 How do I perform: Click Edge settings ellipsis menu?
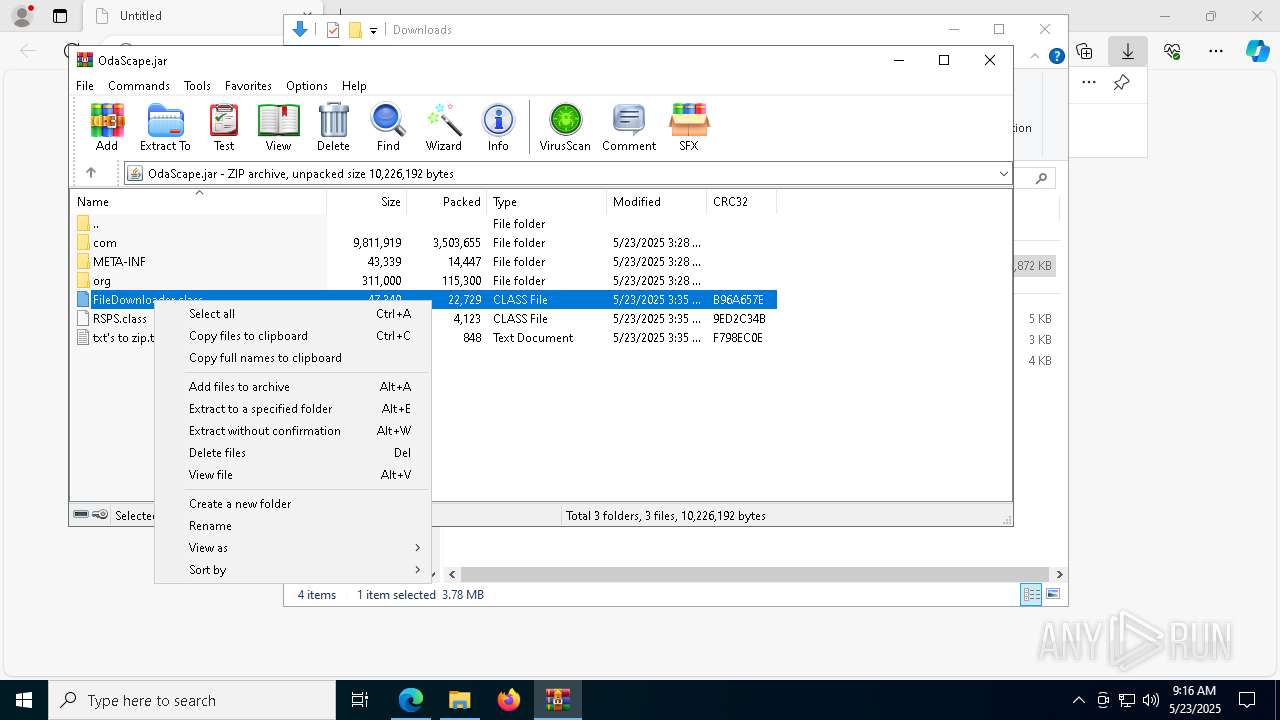point(1216,51)
